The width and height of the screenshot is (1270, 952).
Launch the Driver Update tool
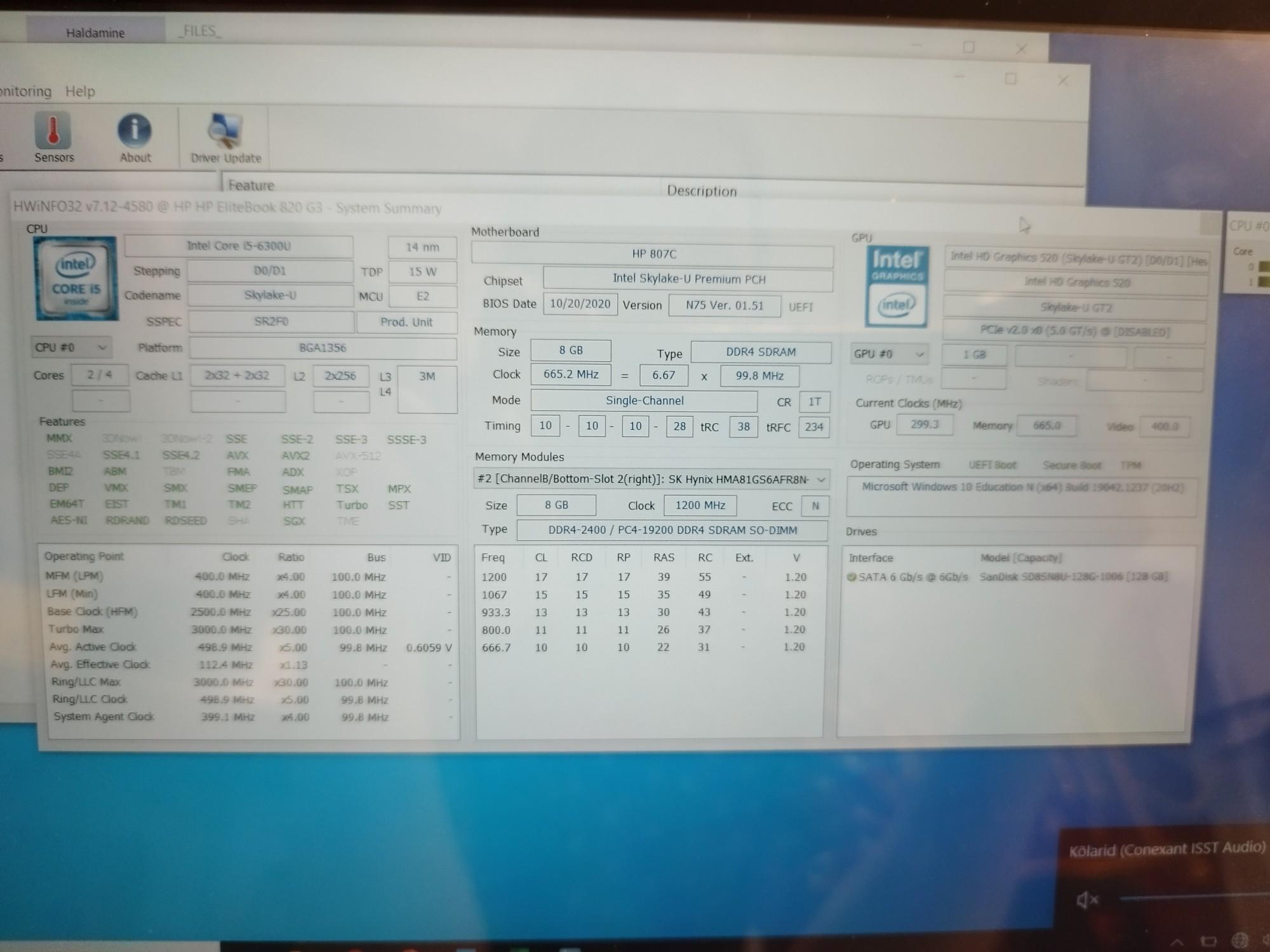click(225, 138)
